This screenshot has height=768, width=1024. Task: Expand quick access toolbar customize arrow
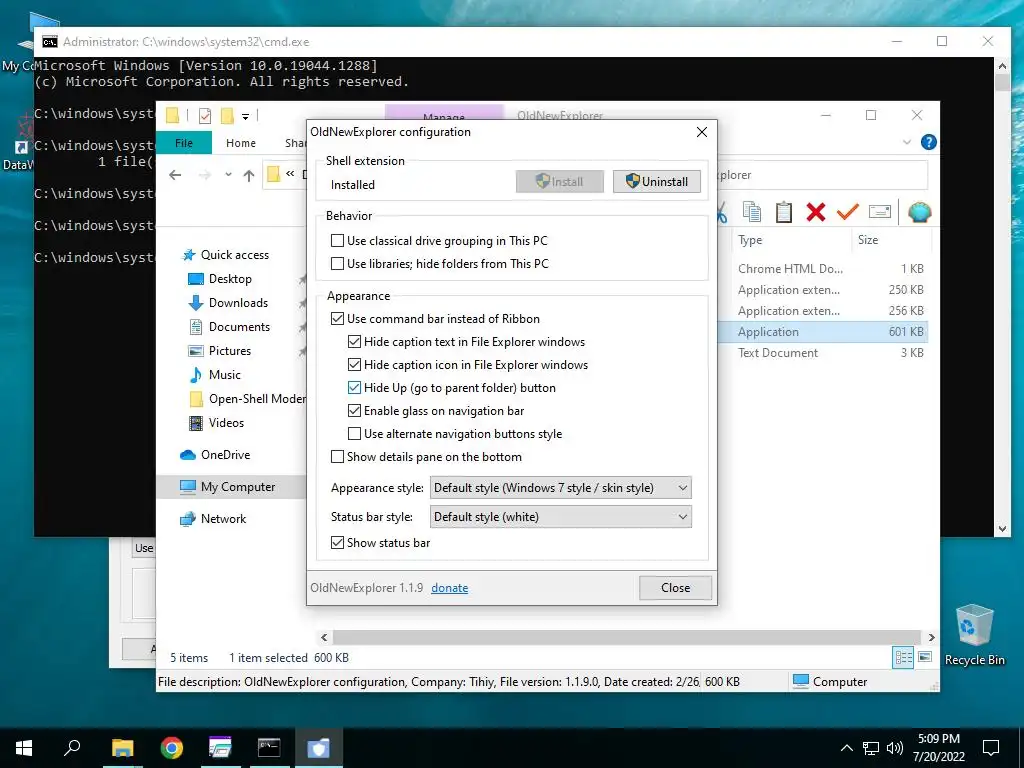coord(246,117)
